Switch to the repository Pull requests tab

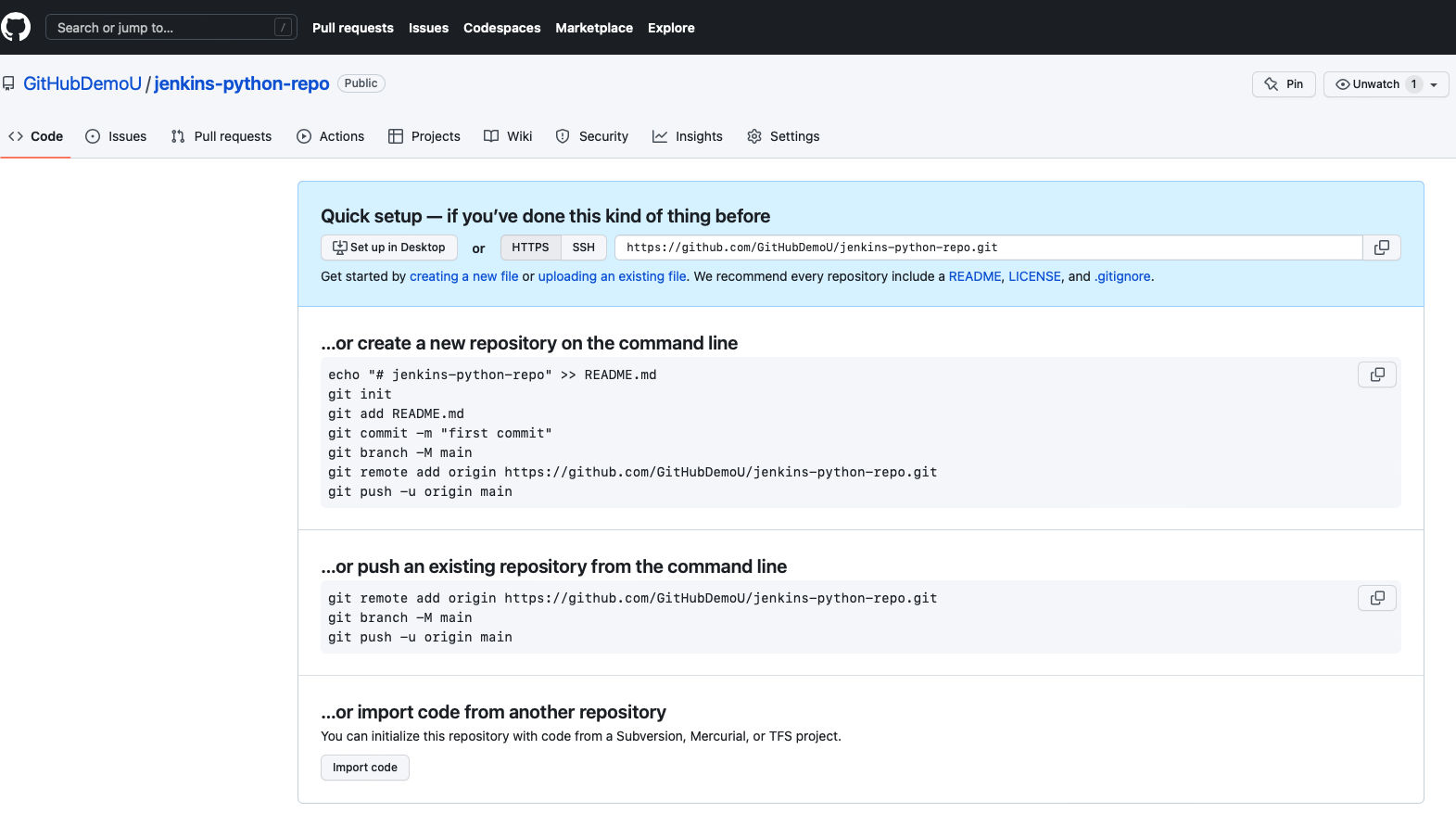click(222, 136)
